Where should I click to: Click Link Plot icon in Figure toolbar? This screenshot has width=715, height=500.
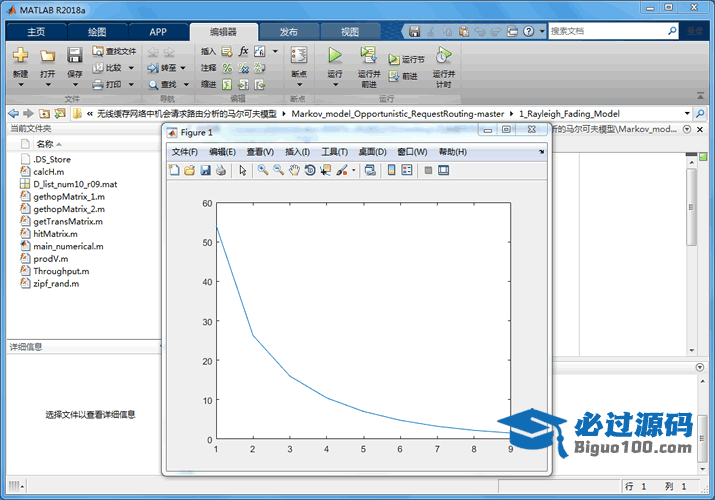click(370, 170)
